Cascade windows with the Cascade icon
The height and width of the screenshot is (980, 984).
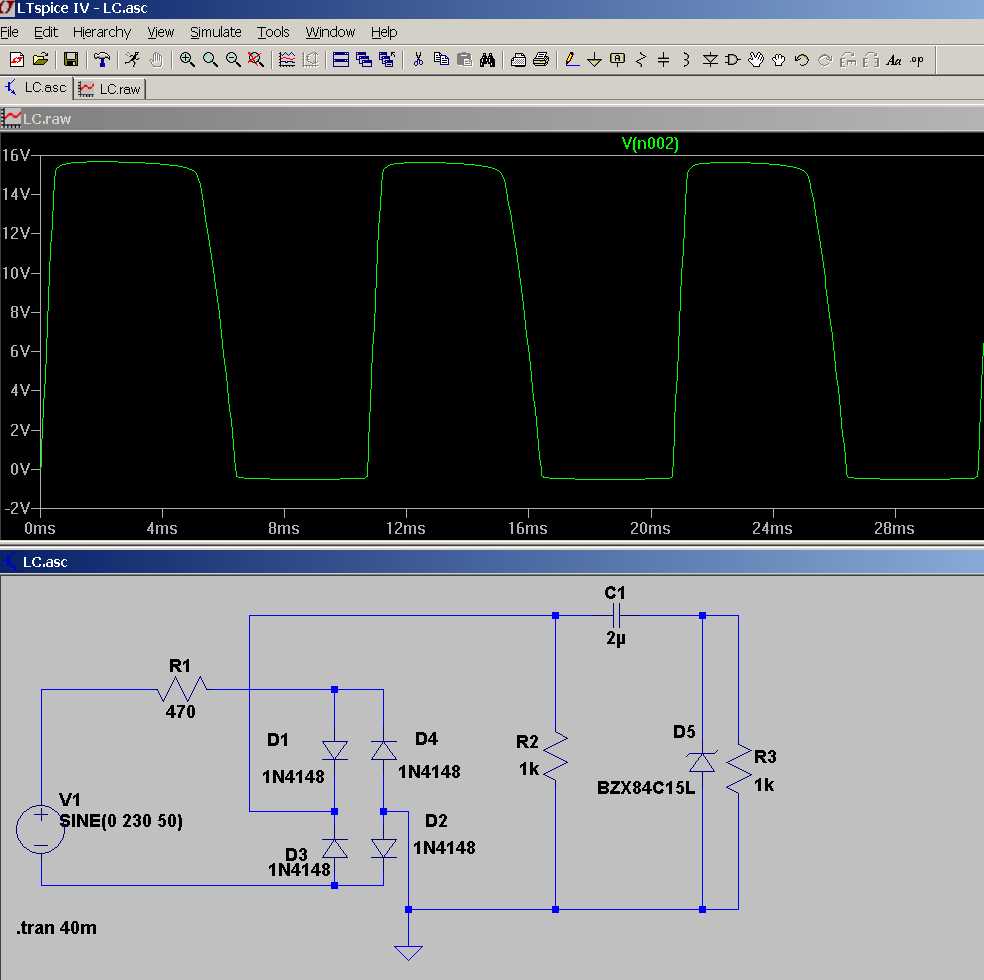tap(364, 60)
